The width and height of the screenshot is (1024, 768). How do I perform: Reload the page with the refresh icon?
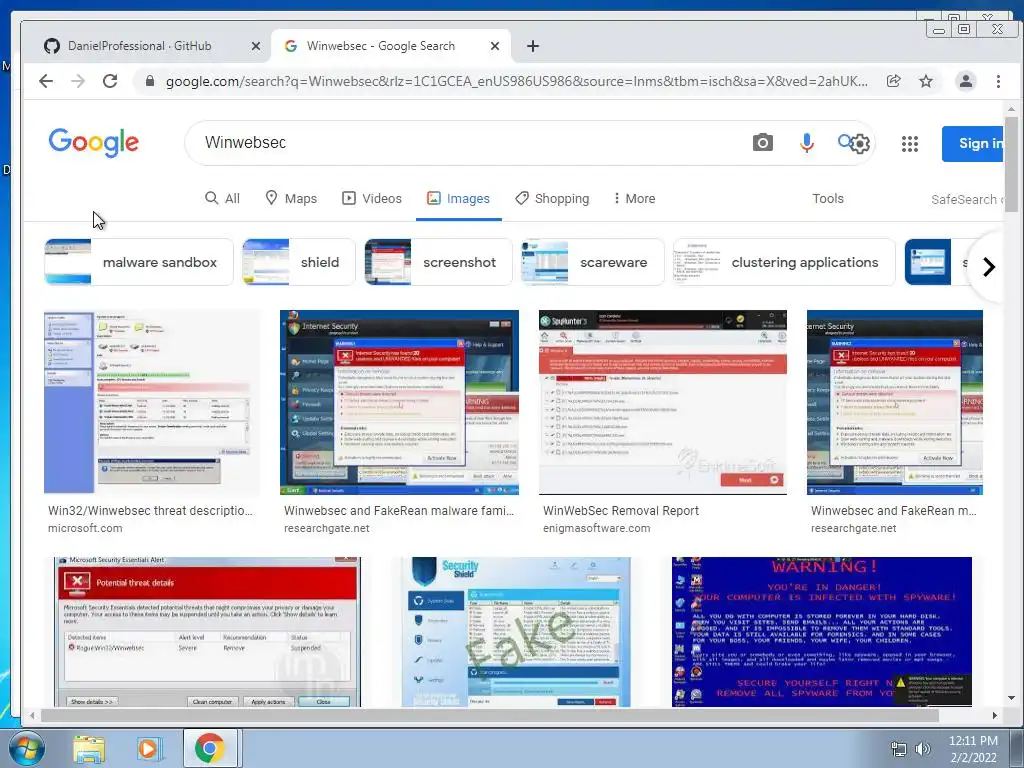click(x=110, y=81)
